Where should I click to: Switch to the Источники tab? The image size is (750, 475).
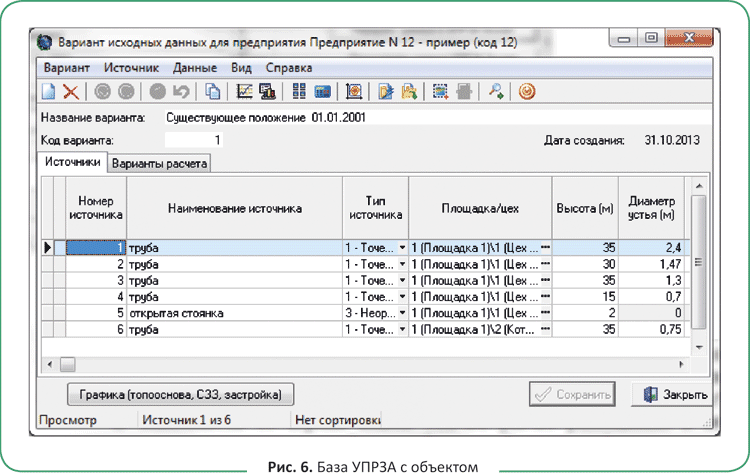tap(73, 162)
